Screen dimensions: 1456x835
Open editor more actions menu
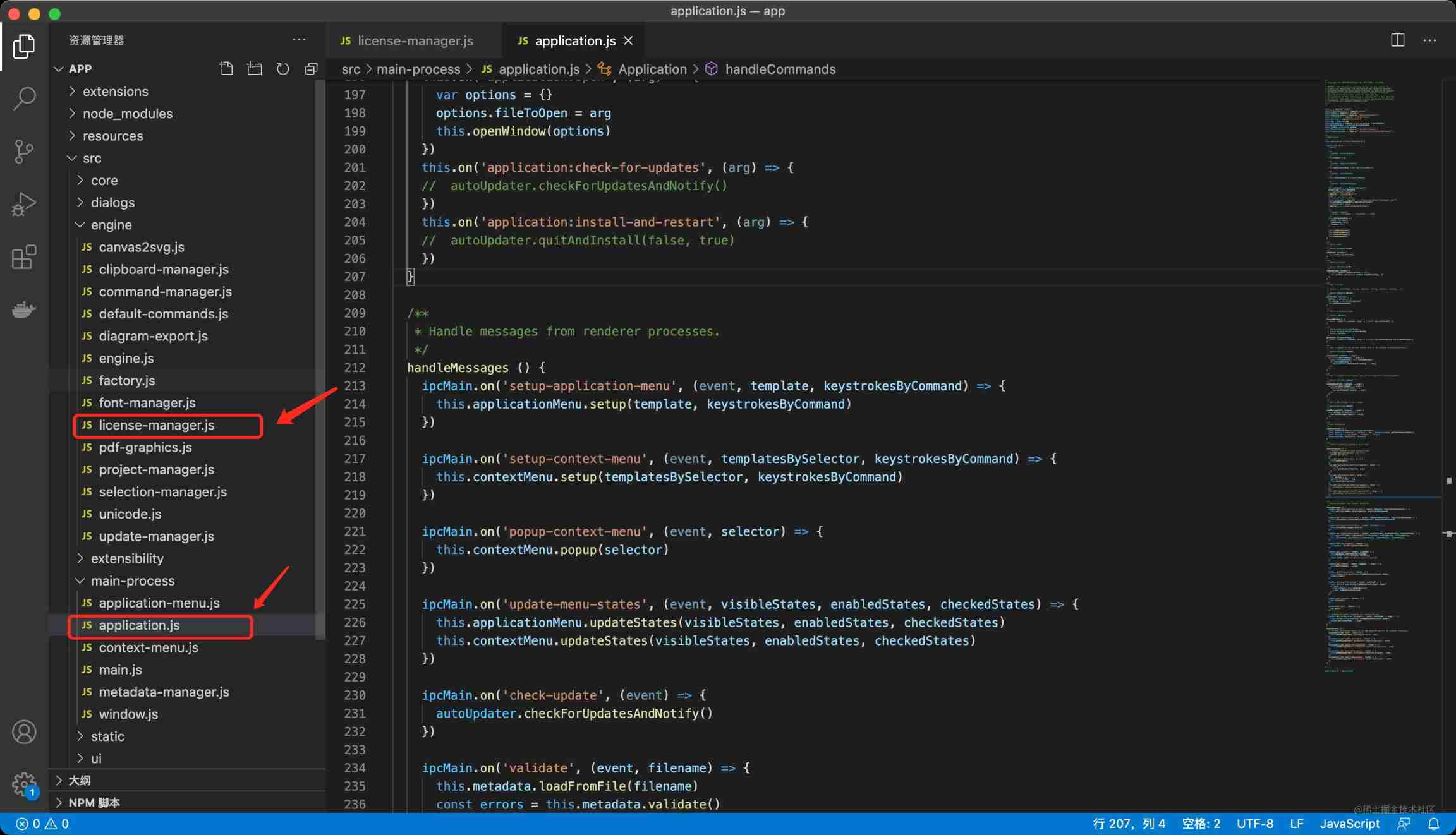(1429, 40)
